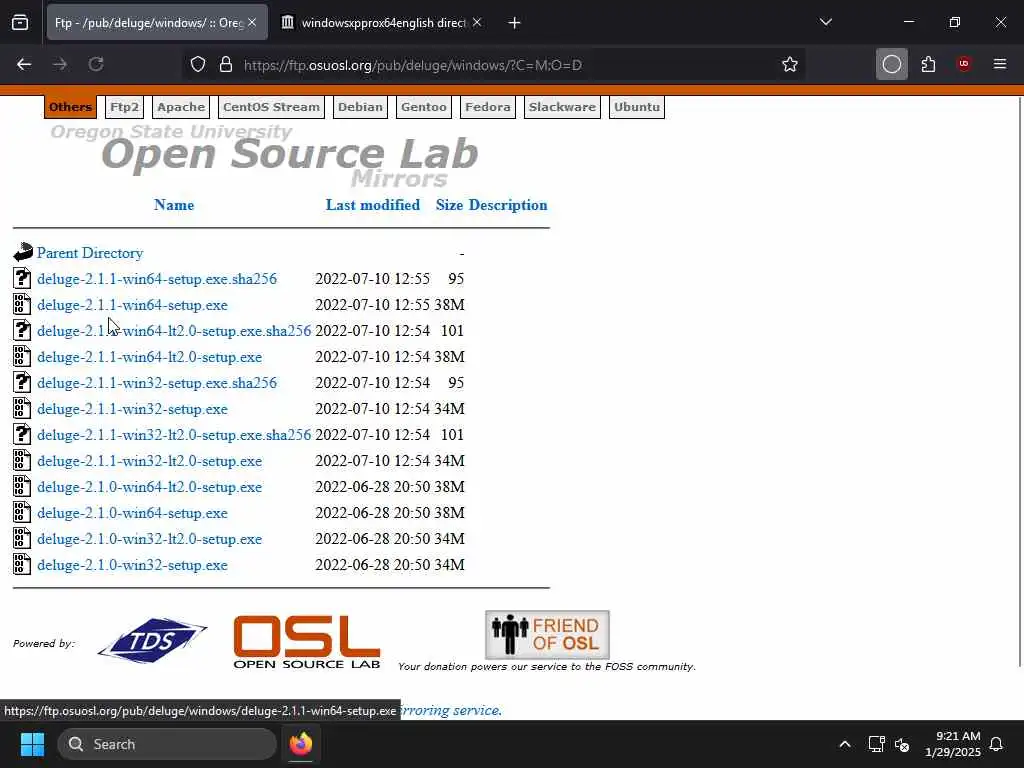The height and width of the screenshot is (768, 1024).
Task: Open the Gentoo mirror tab
Action: pyautogui.click(x=424, y=107)
